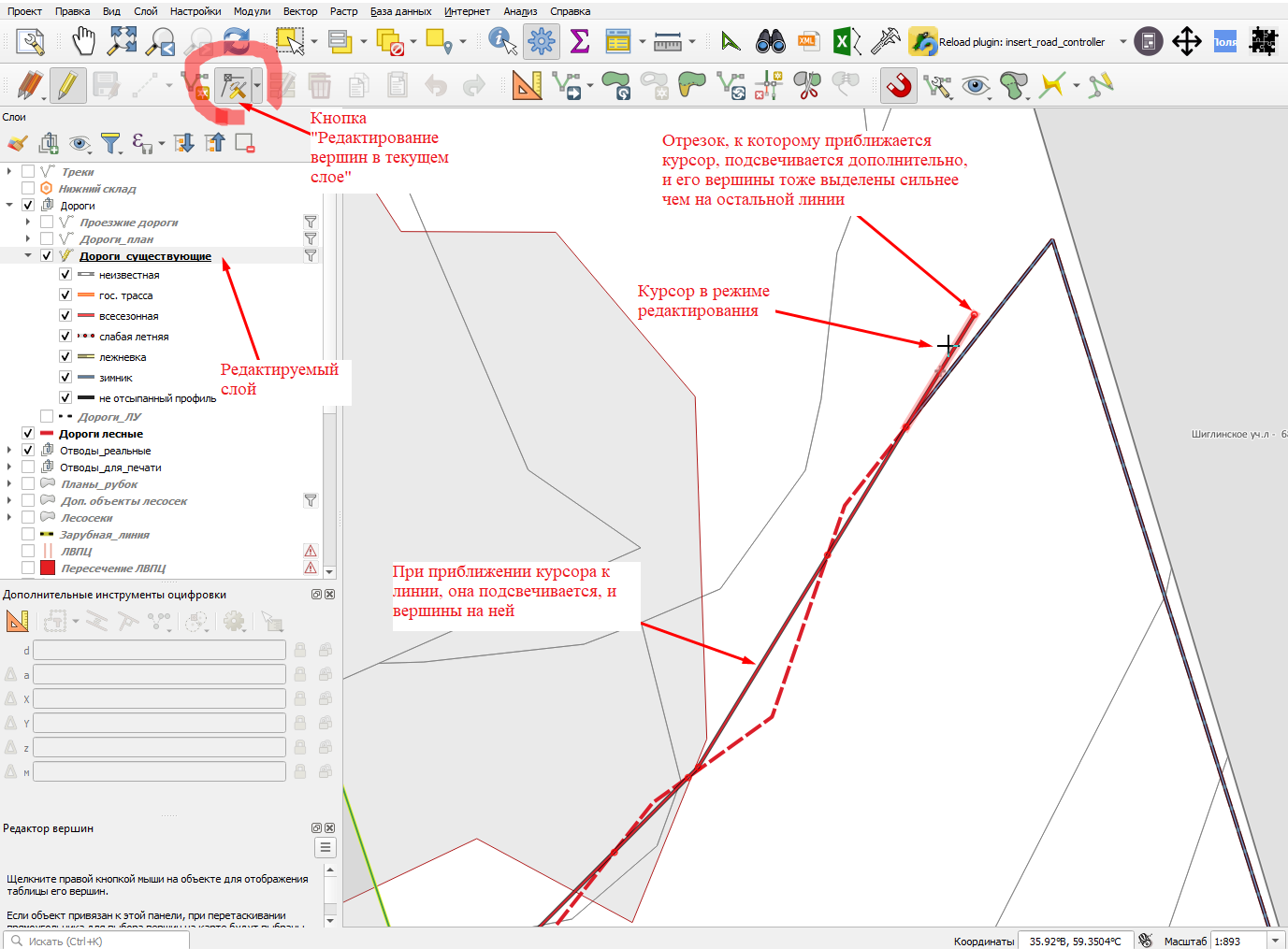
Task: Select the Pan Map hand tool
Action: [x=84, y=41]
